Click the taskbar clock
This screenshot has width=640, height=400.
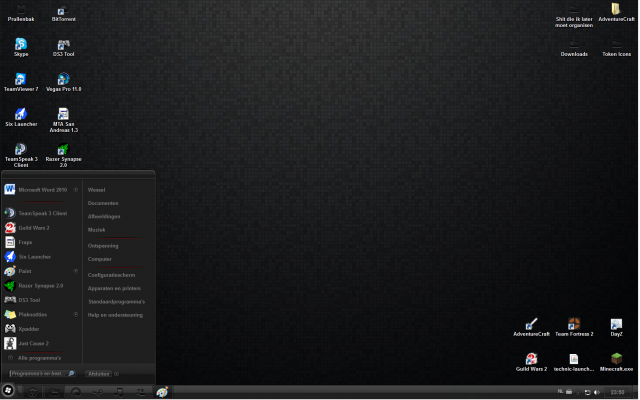pos(617,392)
